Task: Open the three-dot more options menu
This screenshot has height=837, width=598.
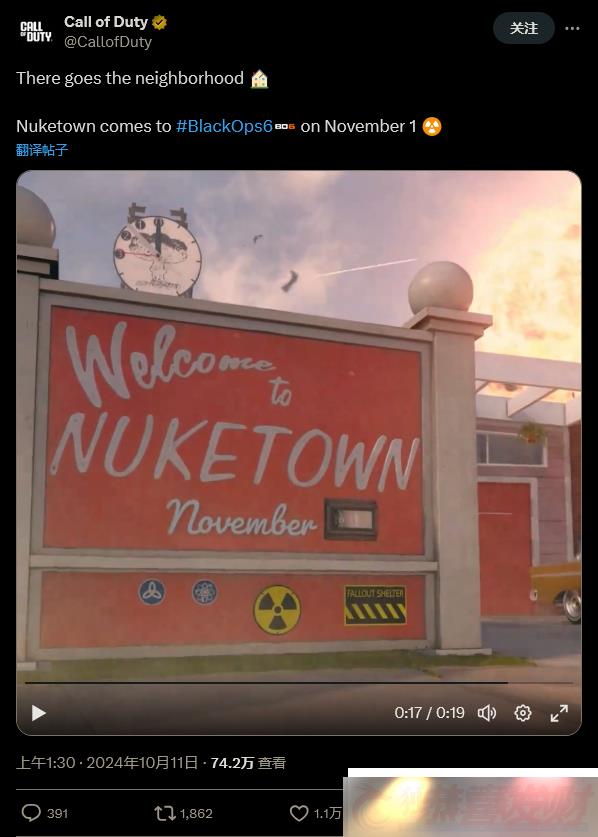Action: point(572,28)
